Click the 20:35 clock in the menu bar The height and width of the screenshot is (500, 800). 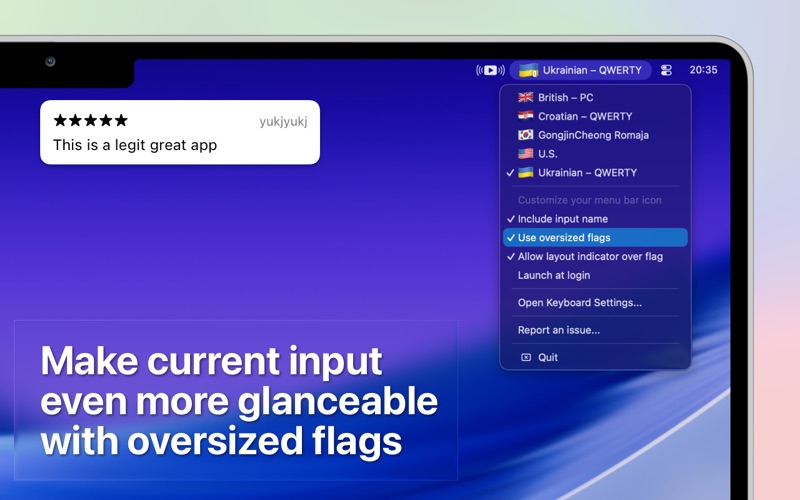point(703,70)
